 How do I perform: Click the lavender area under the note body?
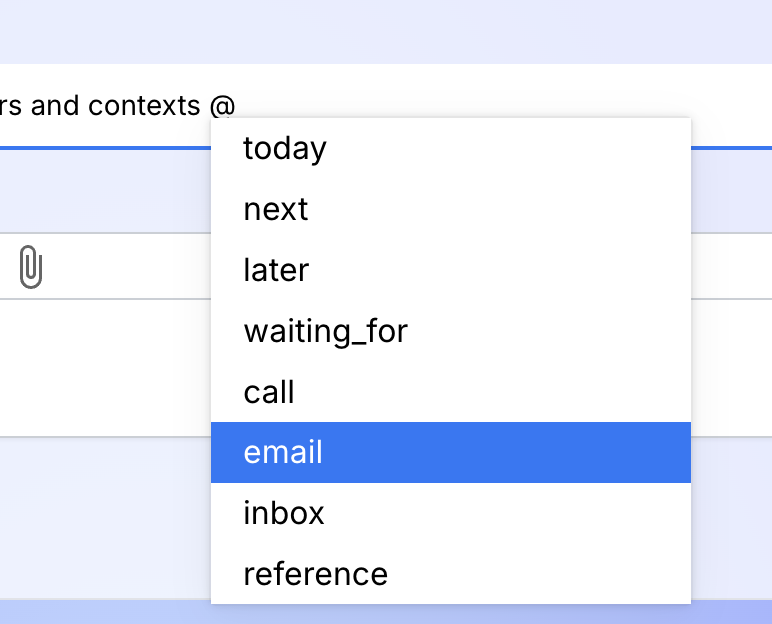point(105,517)
